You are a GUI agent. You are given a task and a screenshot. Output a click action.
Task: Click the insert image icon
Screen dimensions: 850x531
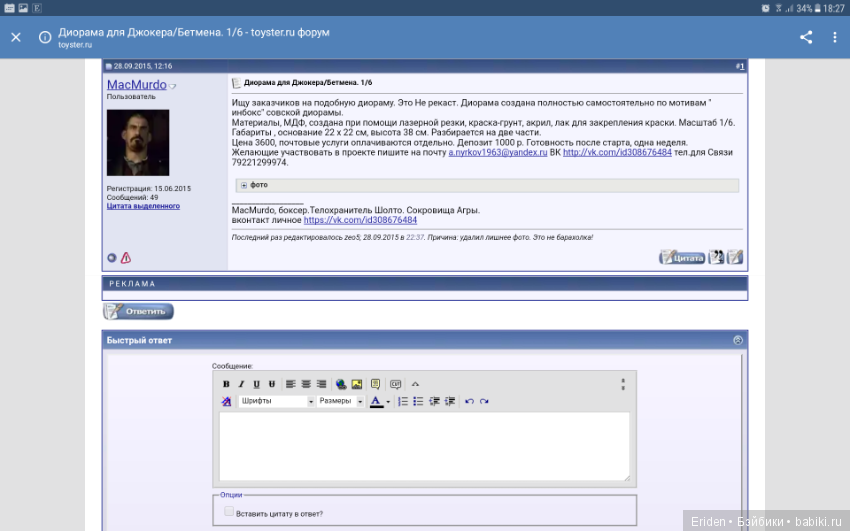click(x=356, y=384)
